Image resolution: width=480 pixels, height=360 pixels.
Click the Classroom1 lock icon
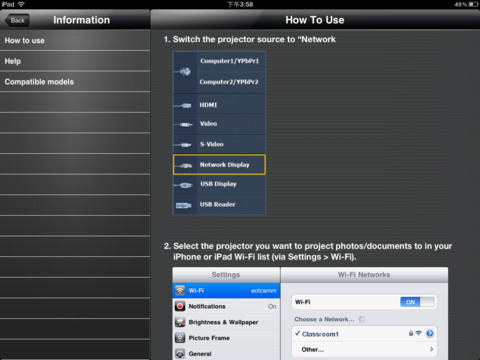click(411, 333)
